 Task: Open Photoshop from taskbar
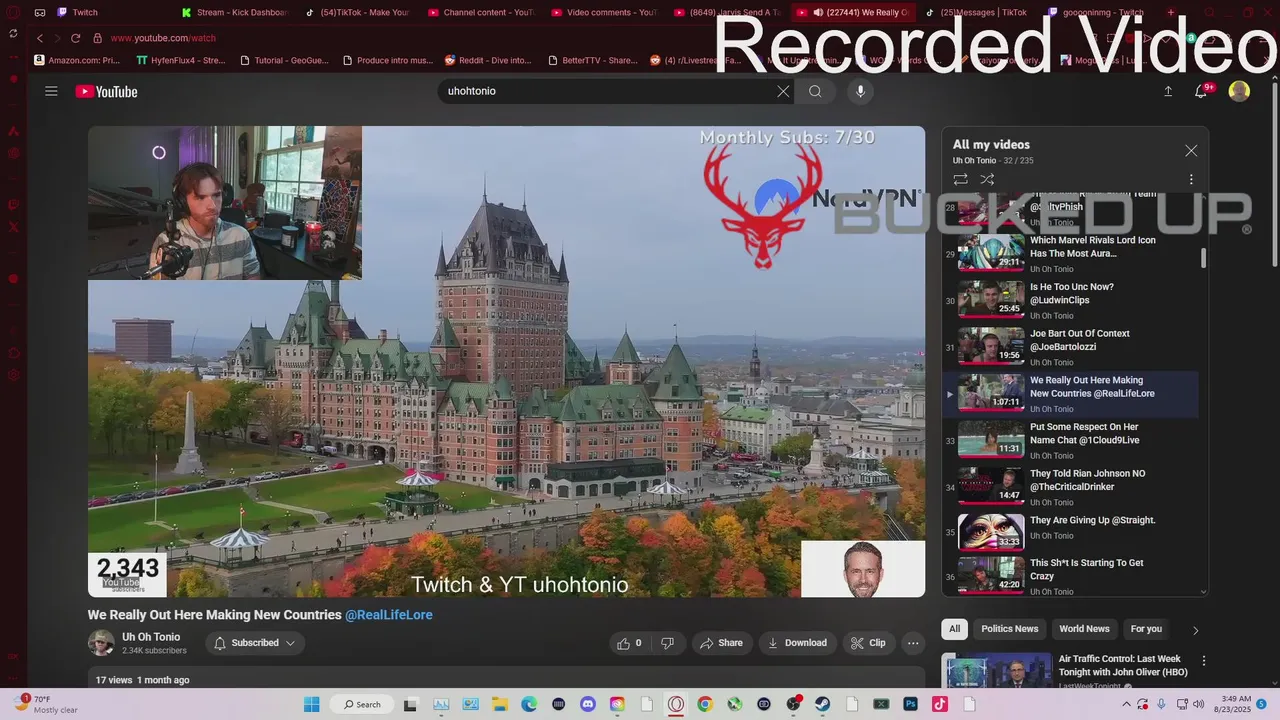[x=911, y=704]
